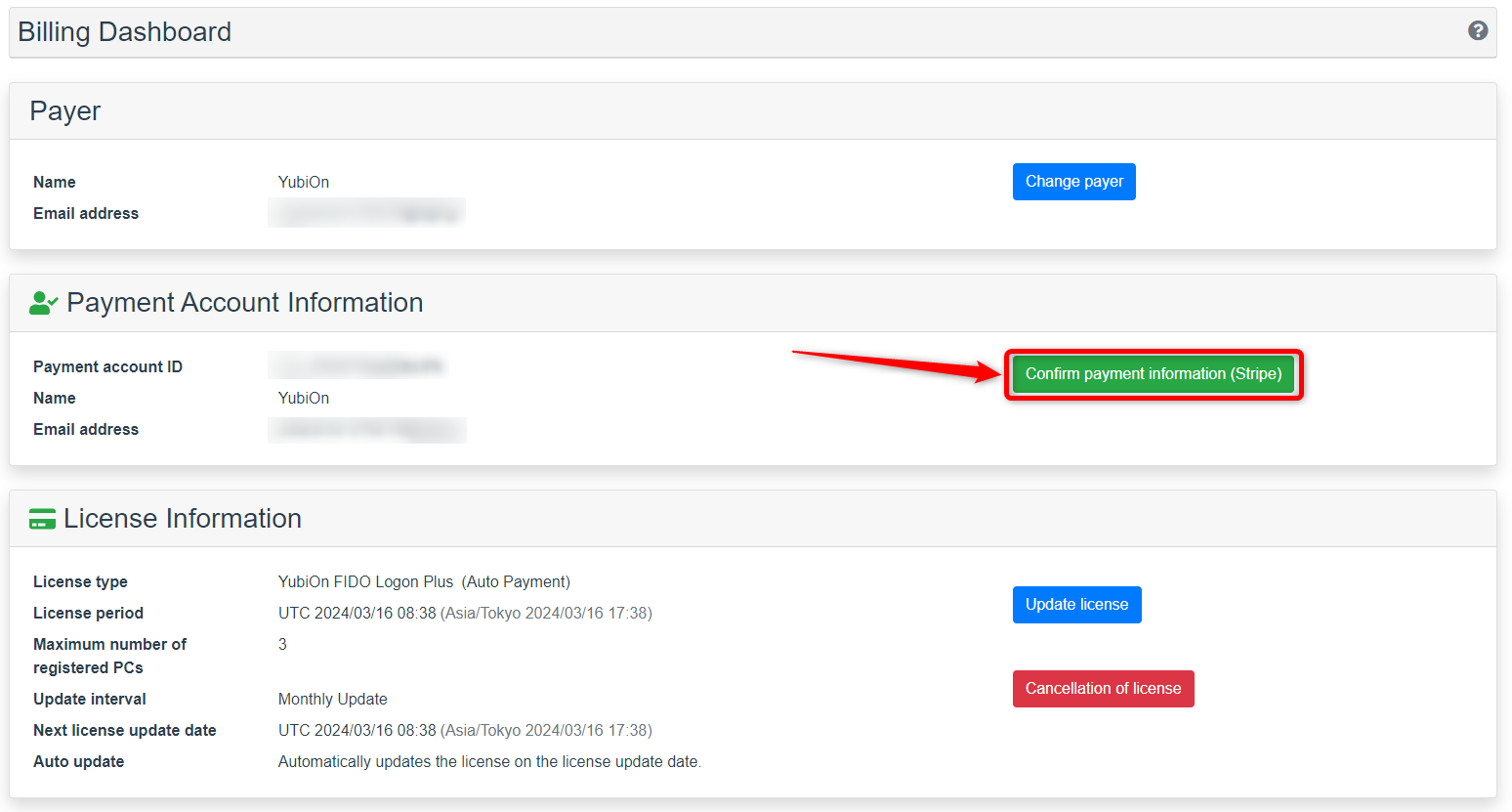1512x812 pixels.
Task: Click the Payment Account Information user icon
Action: click(x=43, y=303)
